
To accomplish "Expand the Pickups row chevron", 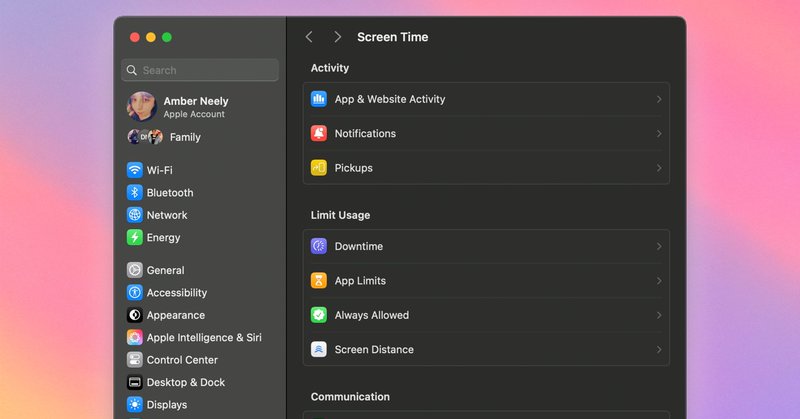I will (659, 168).
